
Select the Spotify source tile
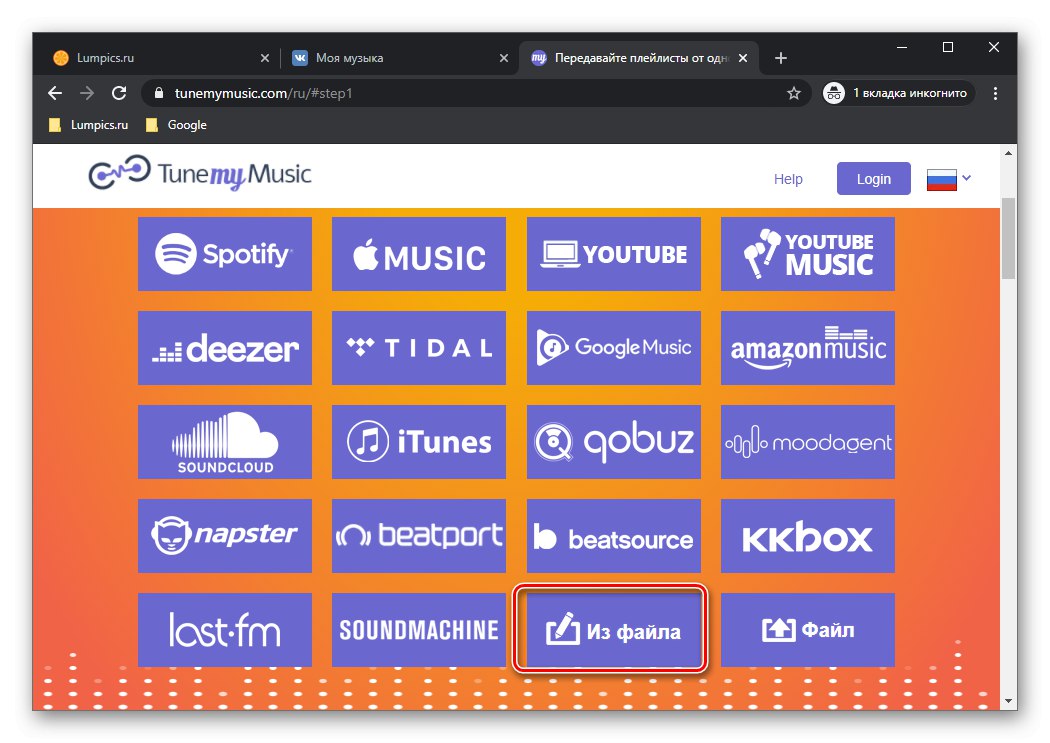coord(225,254)
